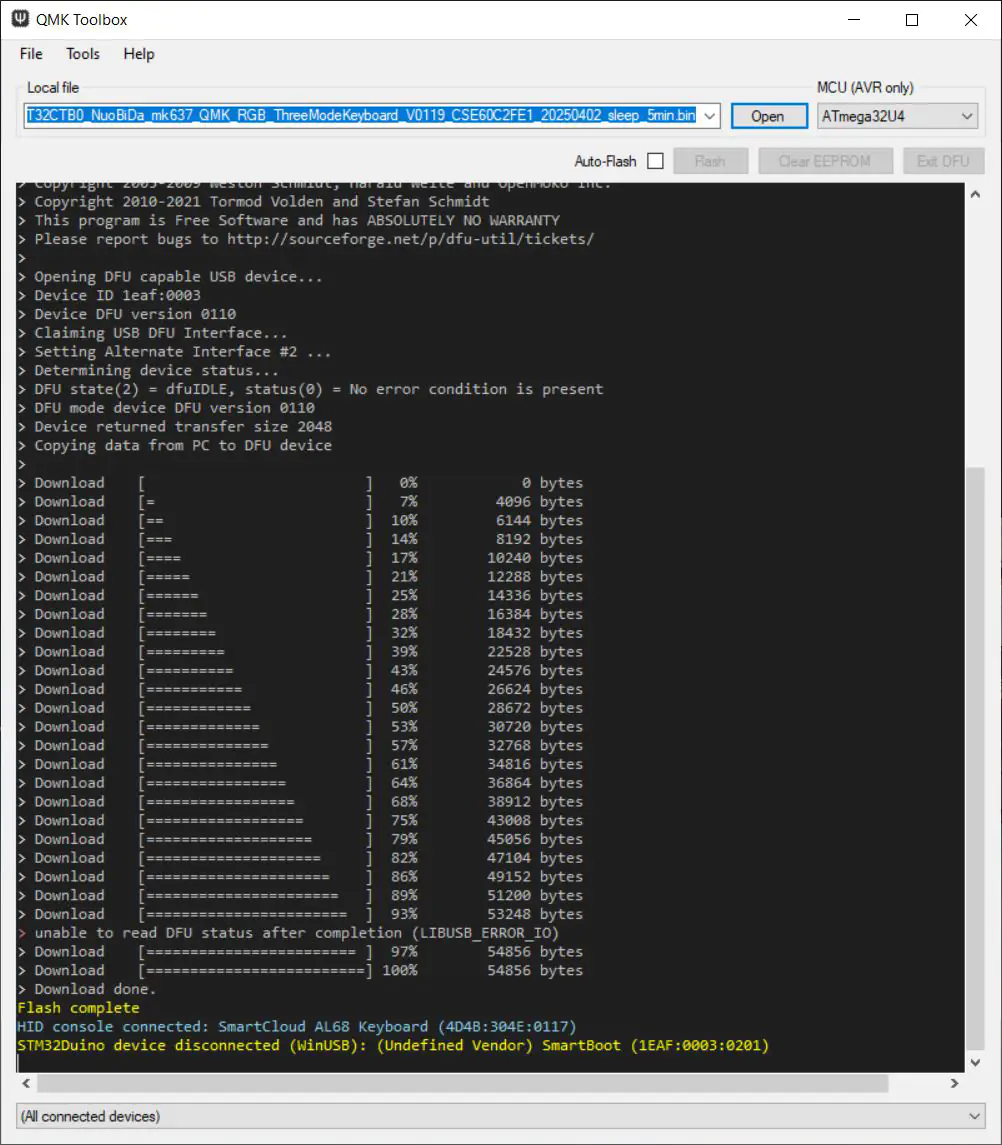The width and height of the screenshot is (1002, 1145).
Task: Click the 100% download progress line
Action: pyautogui.click(x=300, y=970)
